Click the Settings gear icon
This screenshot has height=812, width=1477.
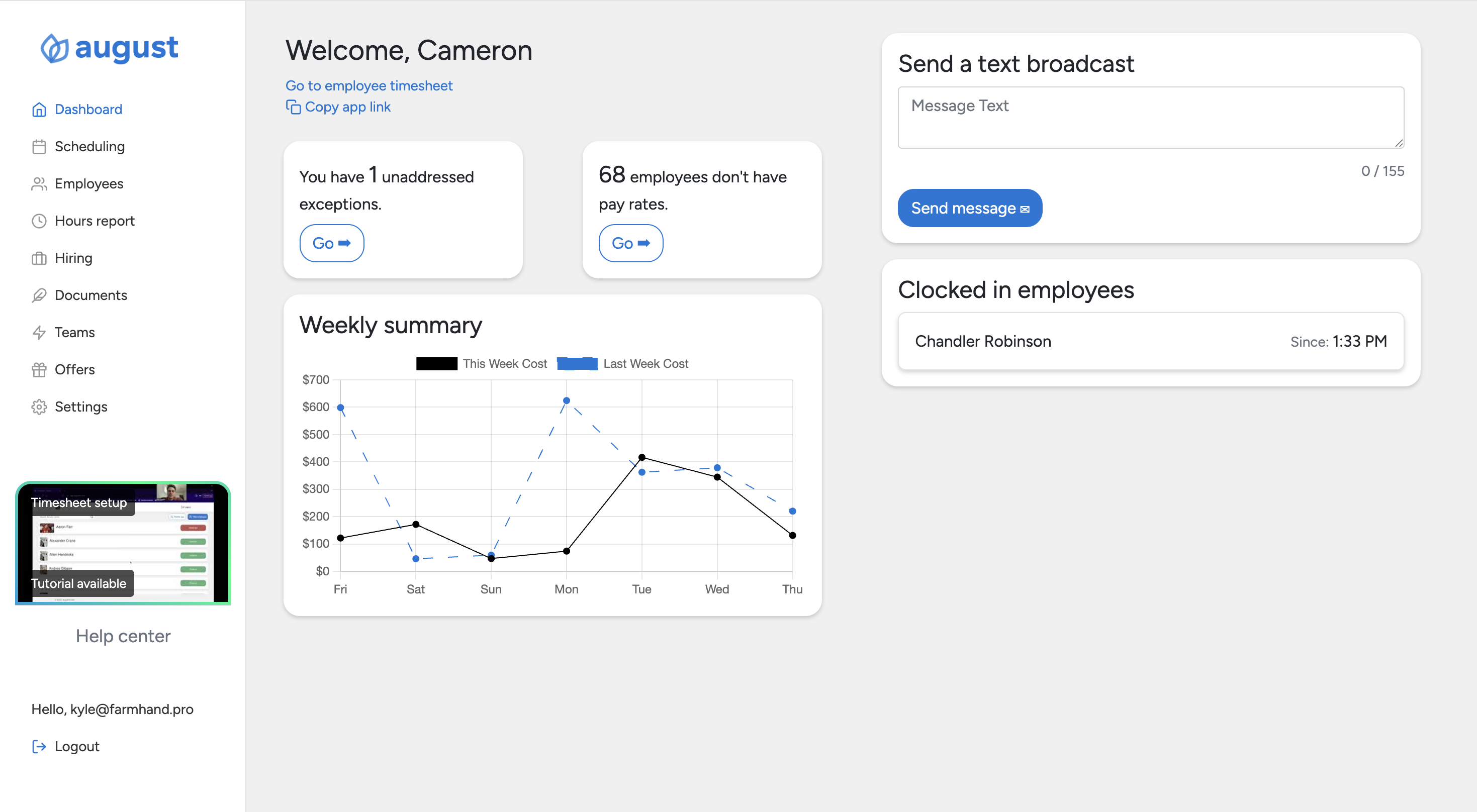coord(39,407)
